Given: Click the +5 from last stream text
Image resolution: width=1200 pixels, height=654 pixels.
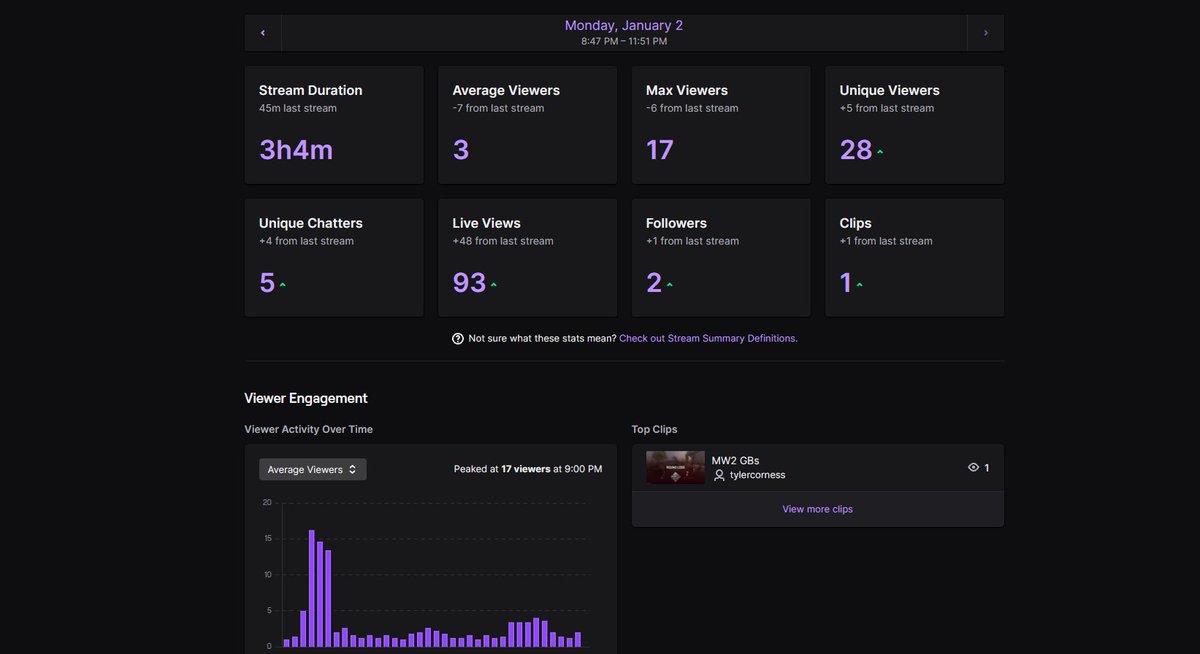Looking at the screenshot, I should [x=887, y=108].
